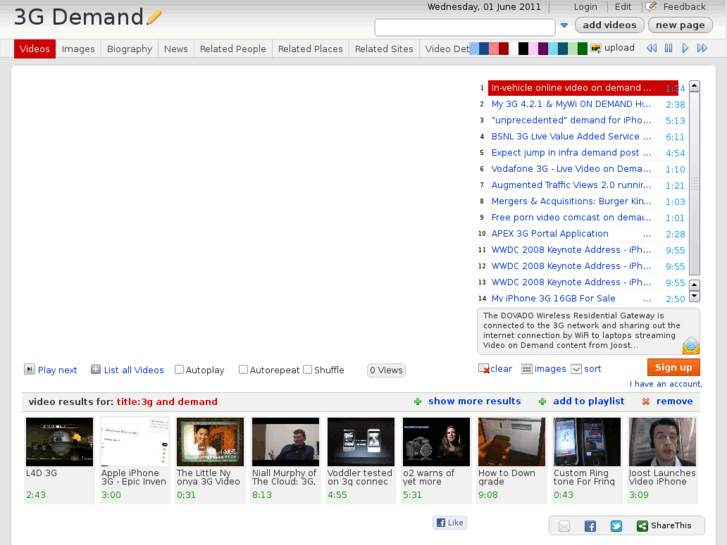This screenshot has height=545, width=727.
Task: Click the List all Videos plus icon
Action: [x=96, y=369]
